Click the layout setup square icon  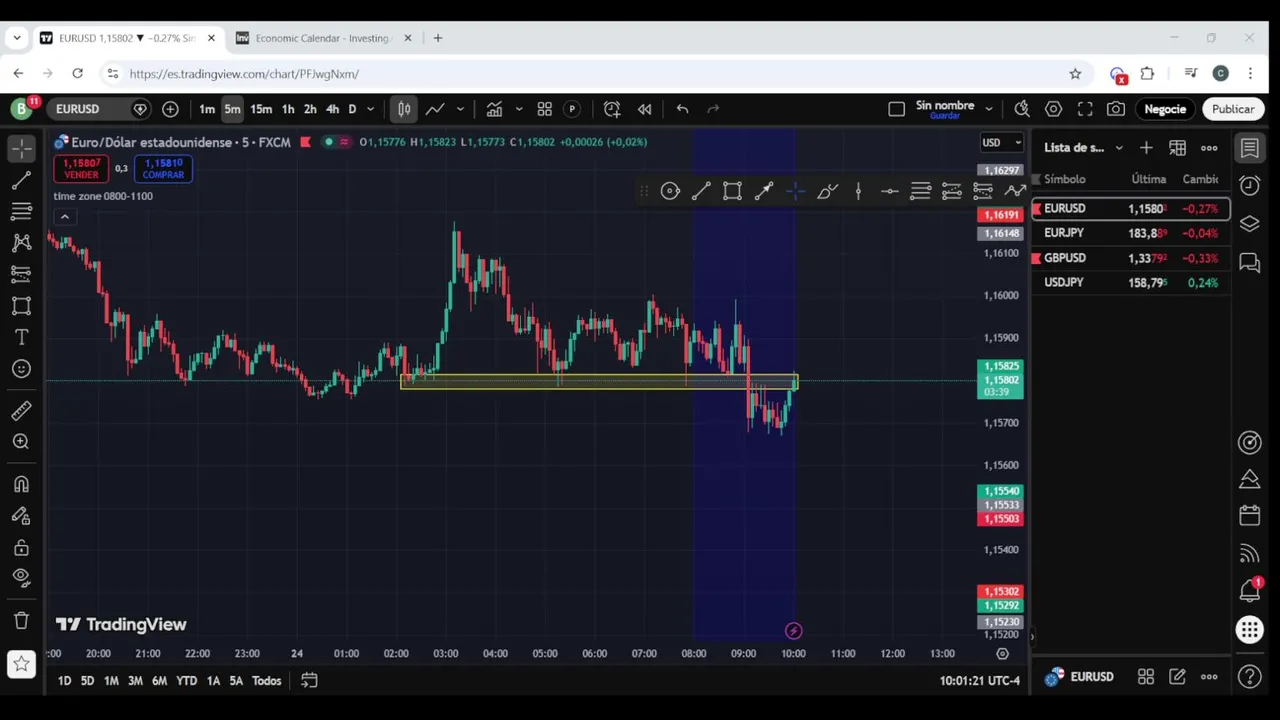(x=896, y=109)
